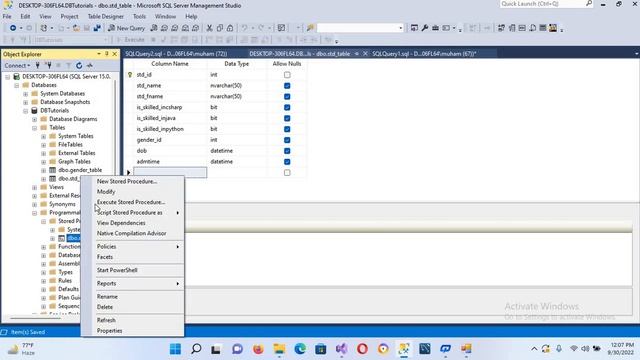Toggle Allow Nulls for std_name
The width and height of the screenshot is (640, 360).
pyautogui.click(x=287, y=86)
